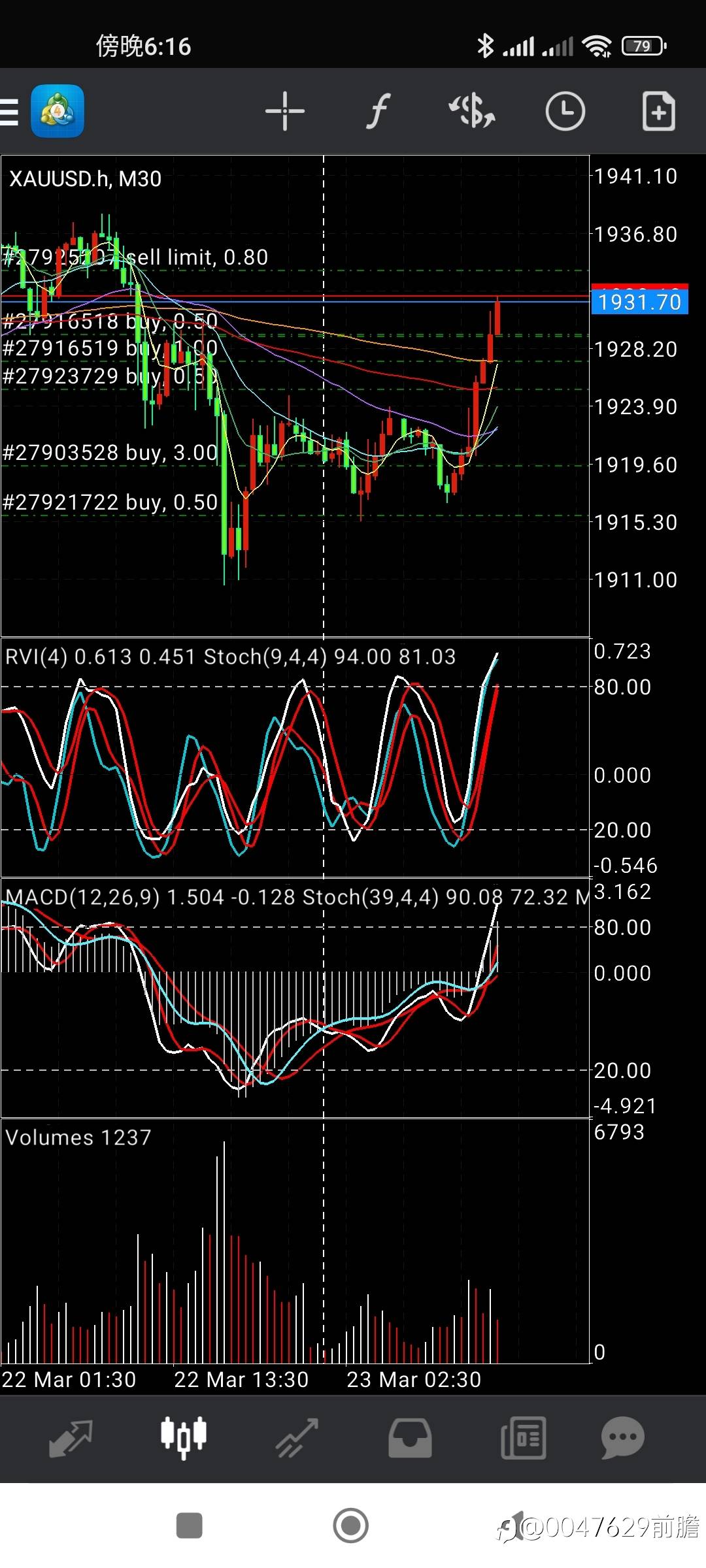706x1568 pixels.
Task: Tap the tallest volume bar
Action: 224,1252
